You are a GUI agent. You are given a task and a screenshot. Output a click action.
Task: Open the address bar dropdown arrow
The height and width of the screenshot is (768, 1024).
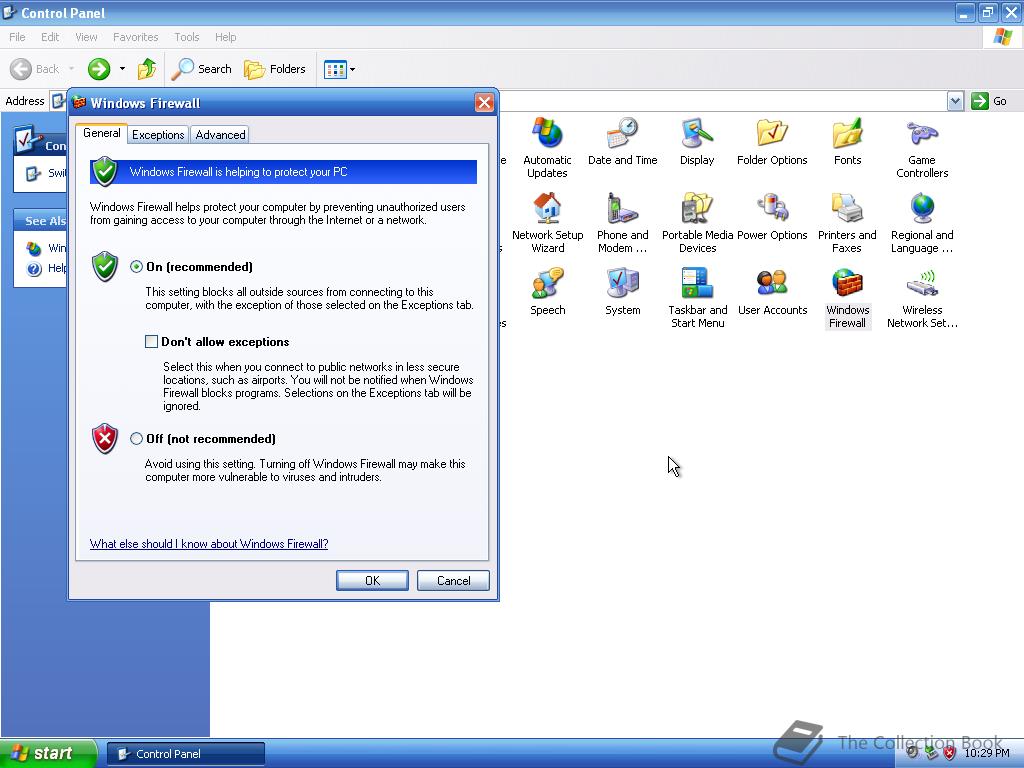coord(955,101)
